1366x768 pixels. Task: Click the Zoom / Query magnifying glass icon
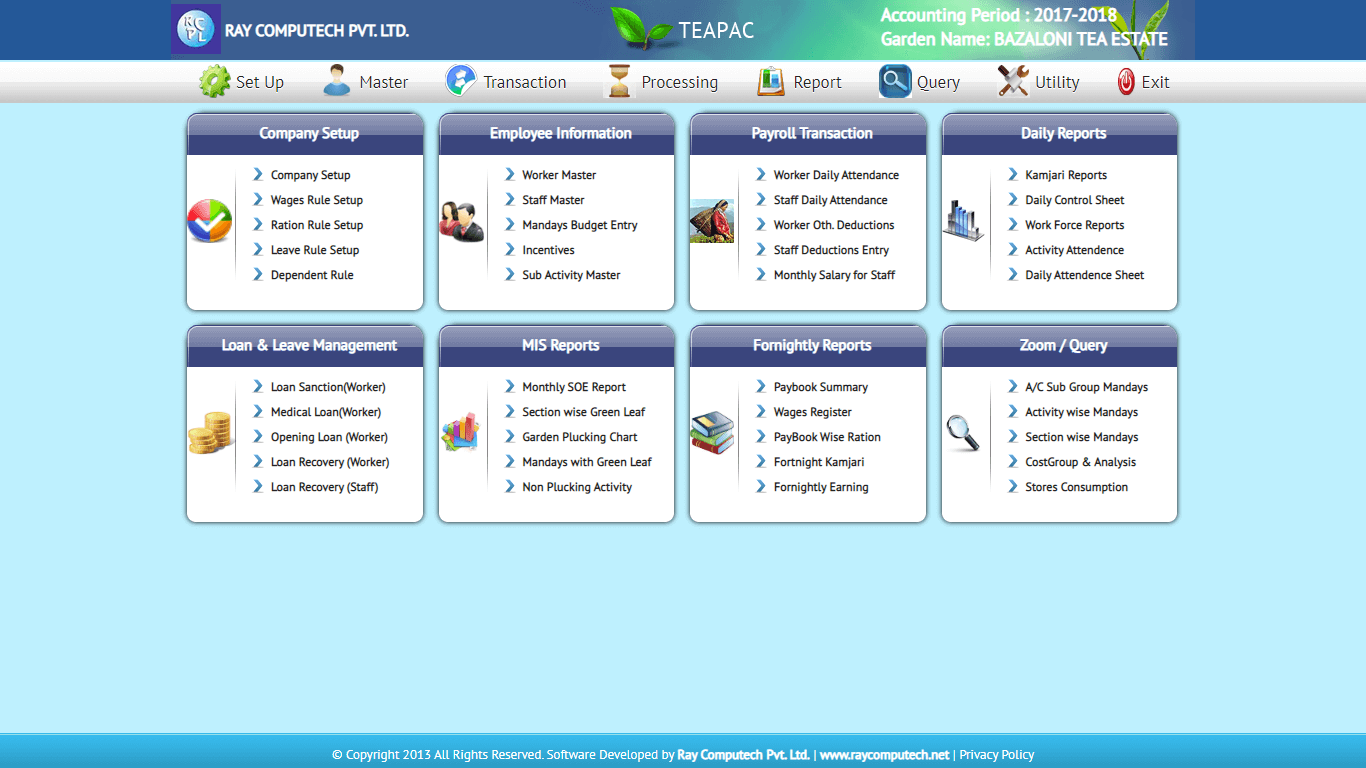(x=963, y=433)
